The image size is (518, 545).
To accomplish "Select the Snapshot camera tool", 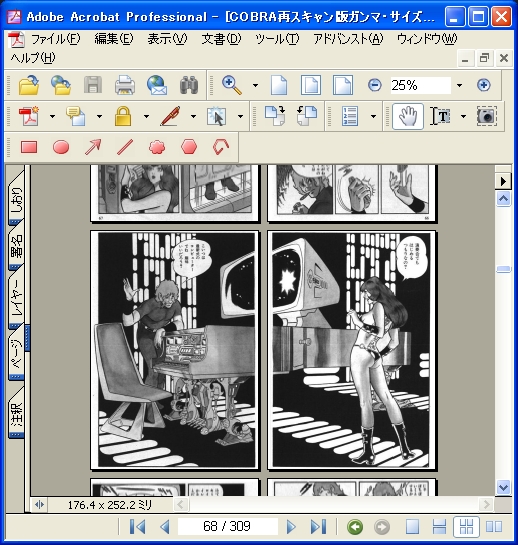I will 487,116.
